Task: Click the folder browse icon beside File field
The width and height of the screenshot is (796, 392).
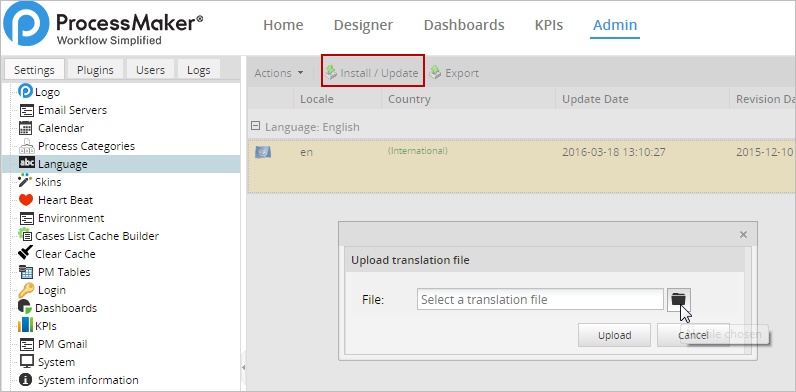Action: coord(678,299)
